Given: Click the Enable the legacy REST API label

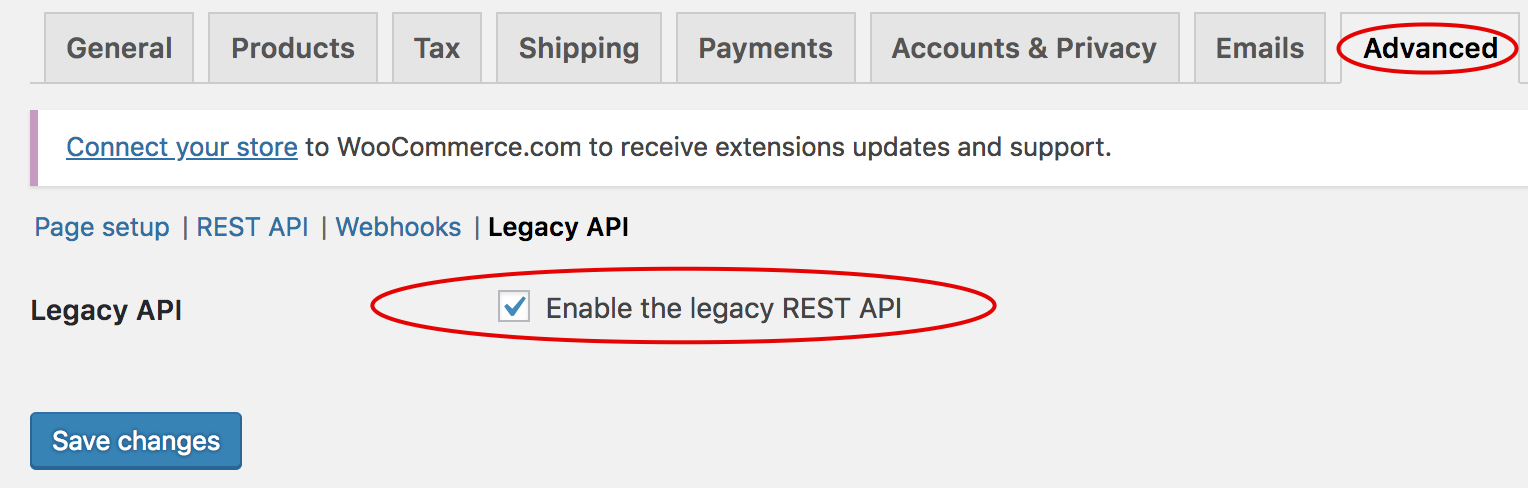Looking at the screenshot, I should (x=723, y=308).
